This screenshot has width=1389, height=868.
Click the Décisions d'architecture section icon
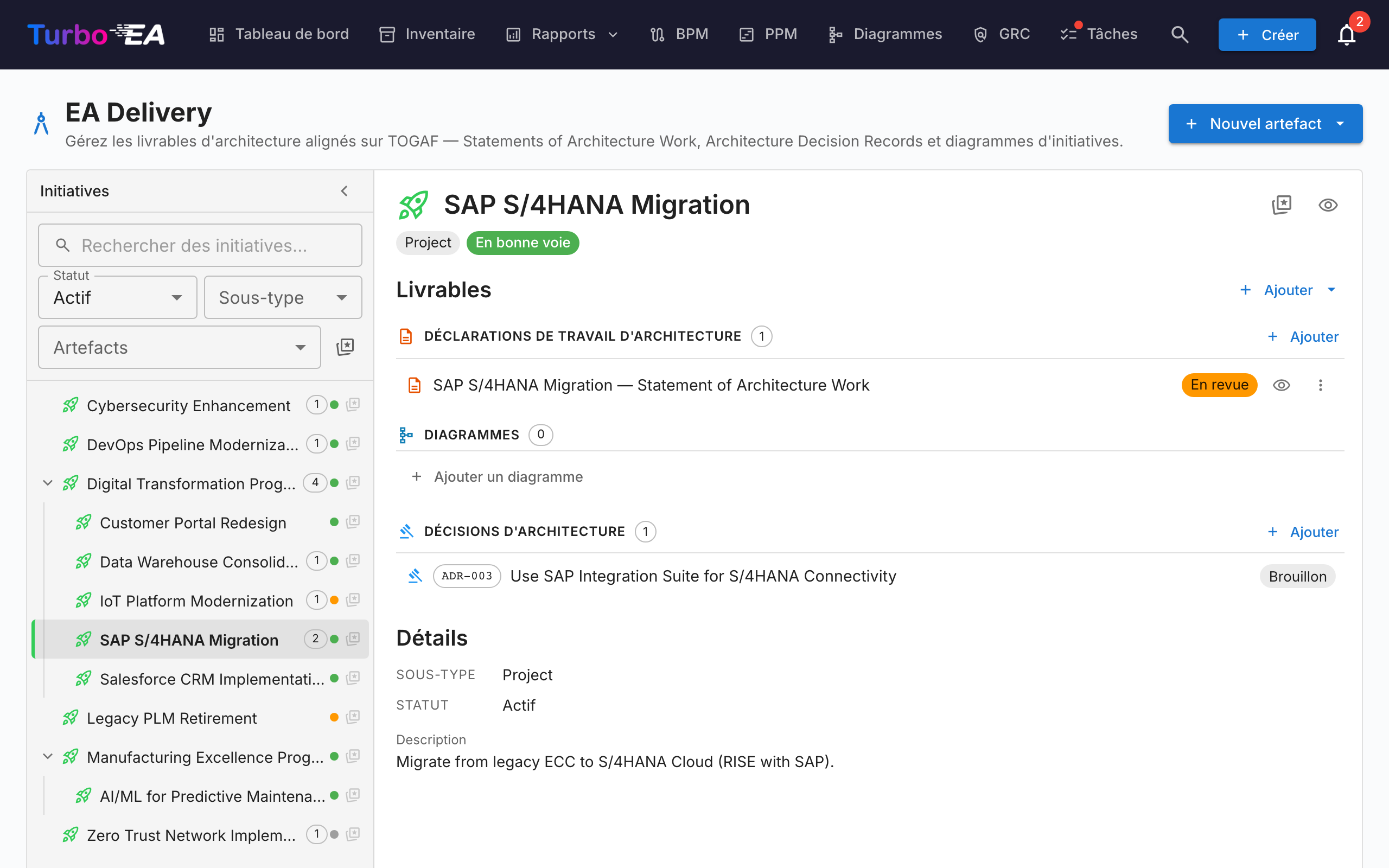coord(406,532)
